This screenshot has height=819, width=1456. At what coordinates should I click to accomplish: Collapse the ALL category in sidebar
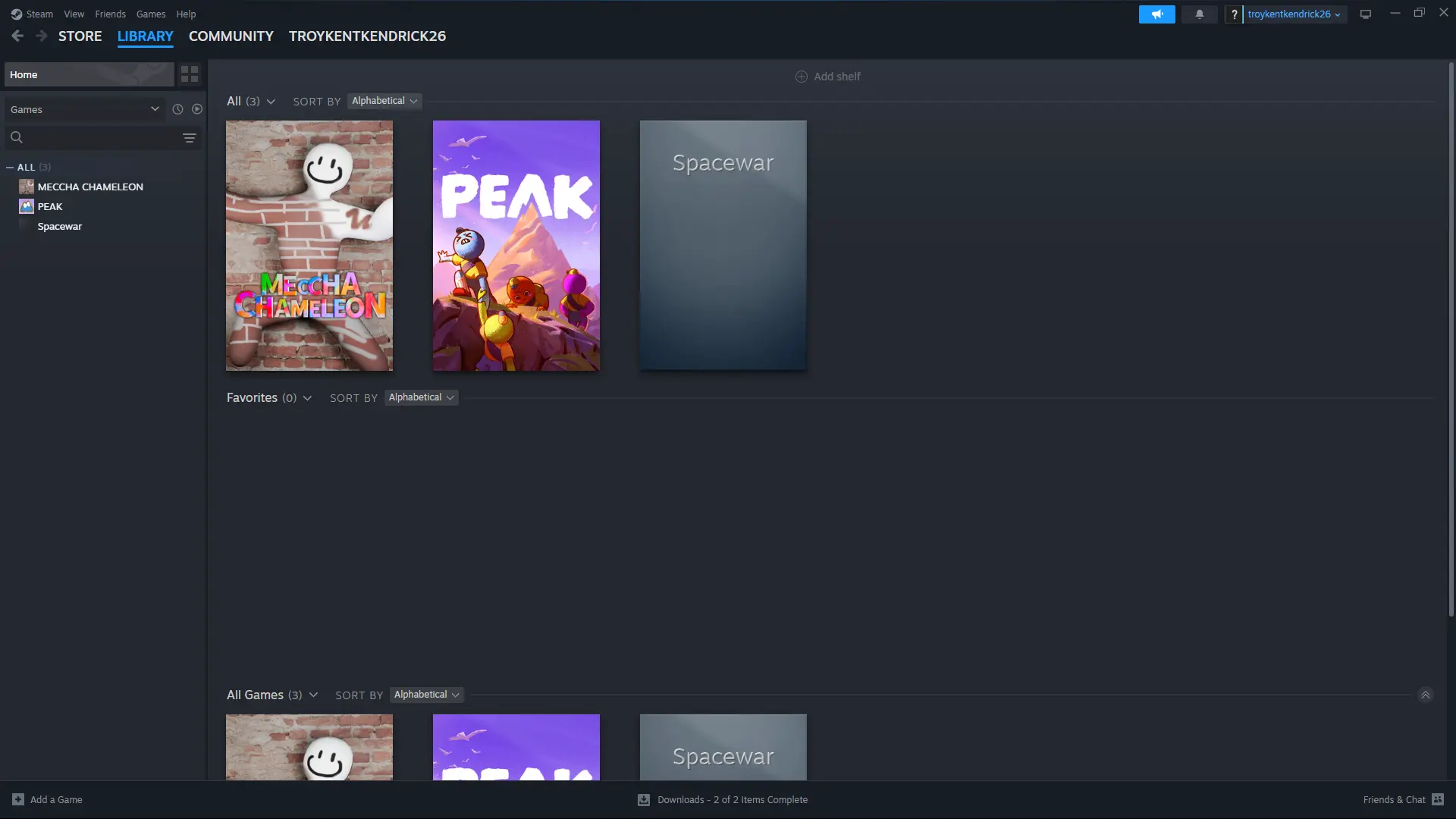pos(10,168)
